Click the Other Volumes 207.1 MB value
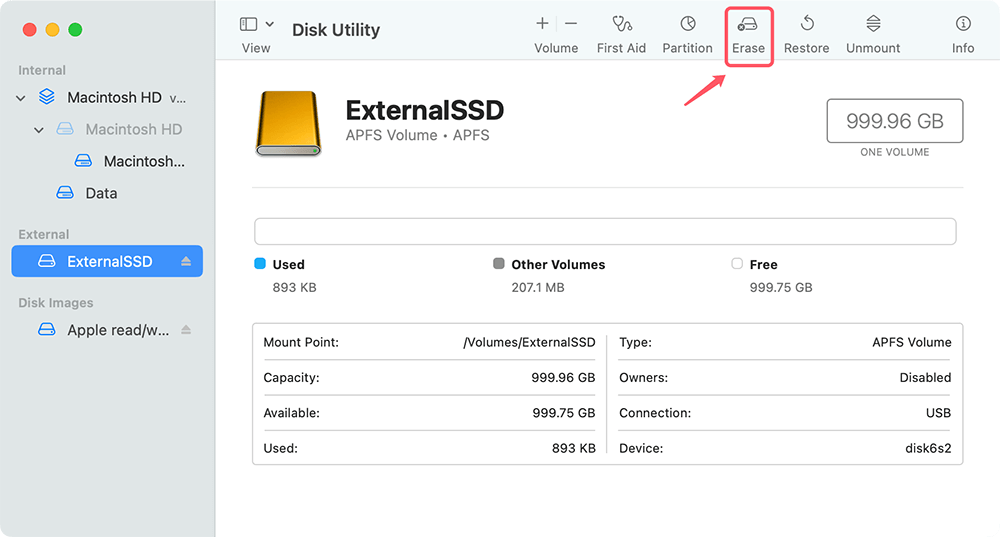The width and height of the screenshot is (1000, 537). click(538, 288)
